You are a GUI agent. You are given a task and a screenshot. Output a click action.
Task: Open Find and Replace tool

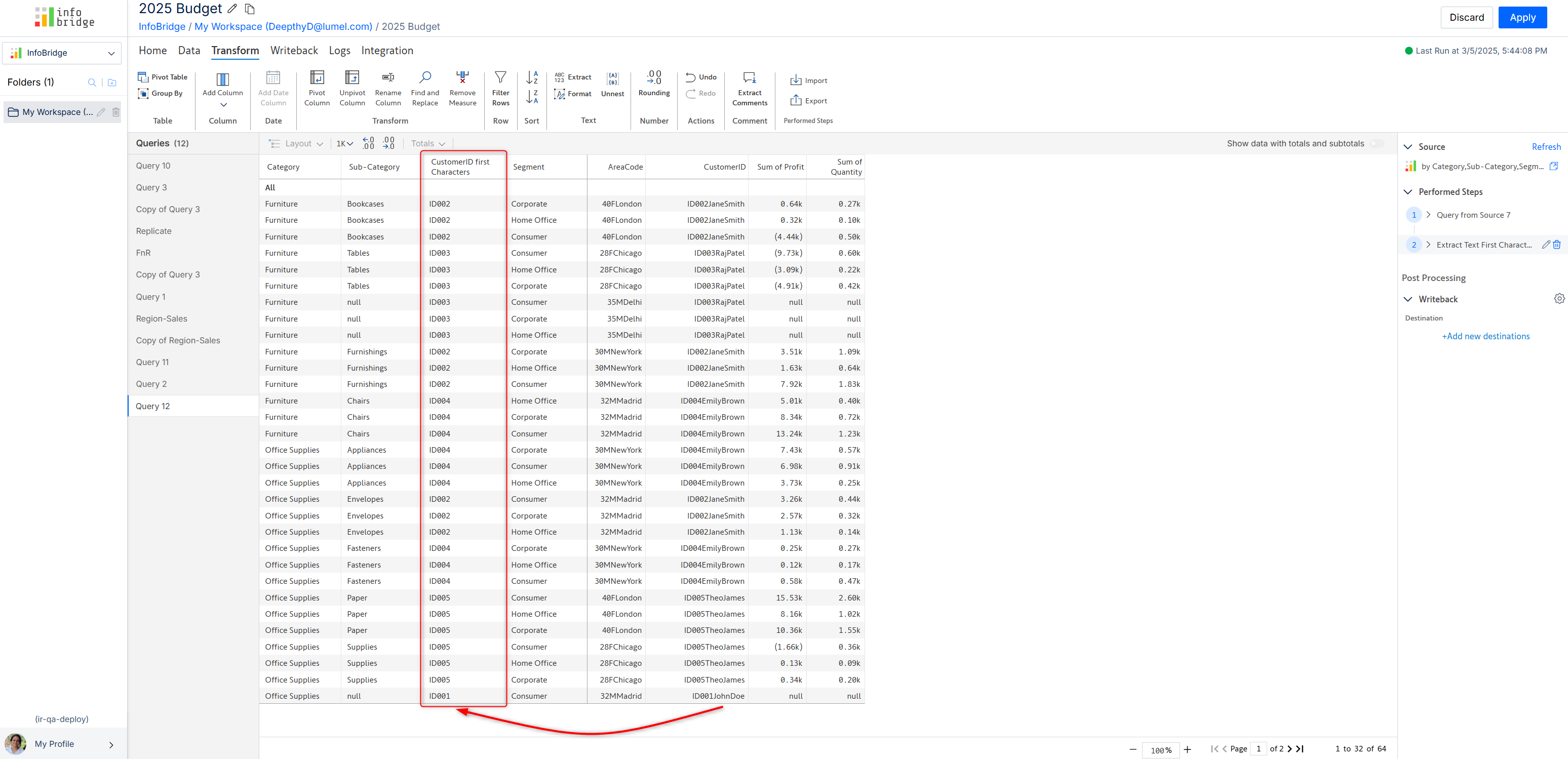425,78
